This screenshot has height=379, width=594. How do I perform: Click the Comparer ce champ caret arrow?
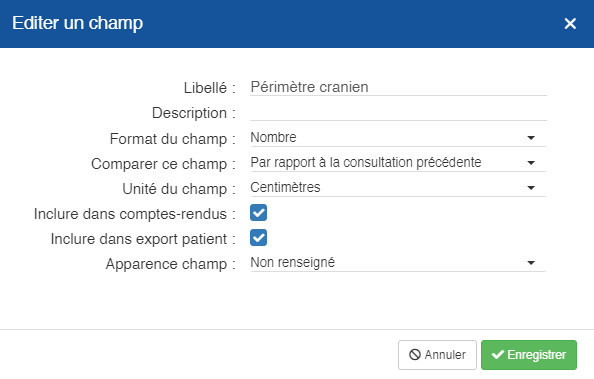coord(531,163)
